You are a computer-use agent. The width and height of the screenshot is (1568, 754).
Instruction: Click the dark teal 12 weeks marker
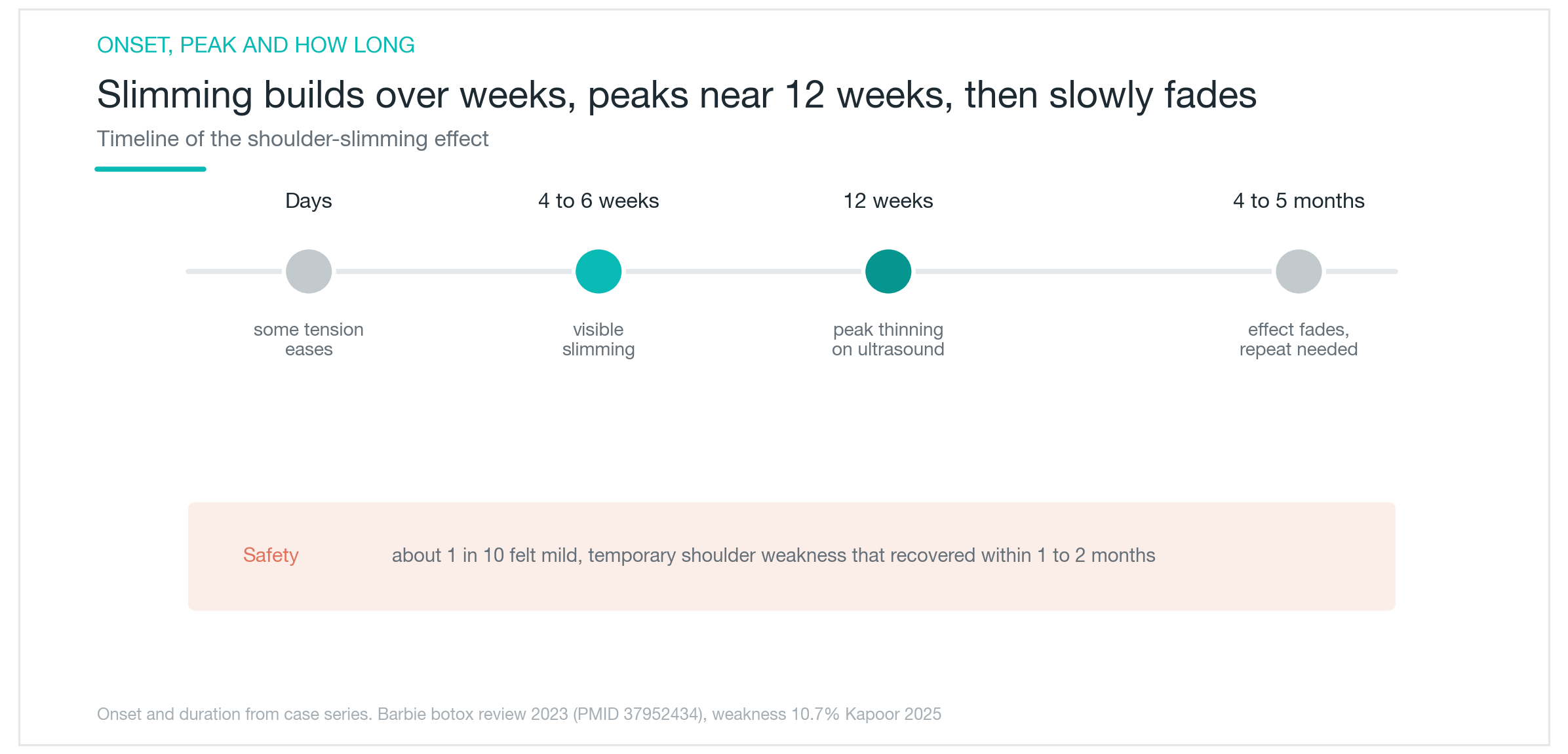(888, 271)
